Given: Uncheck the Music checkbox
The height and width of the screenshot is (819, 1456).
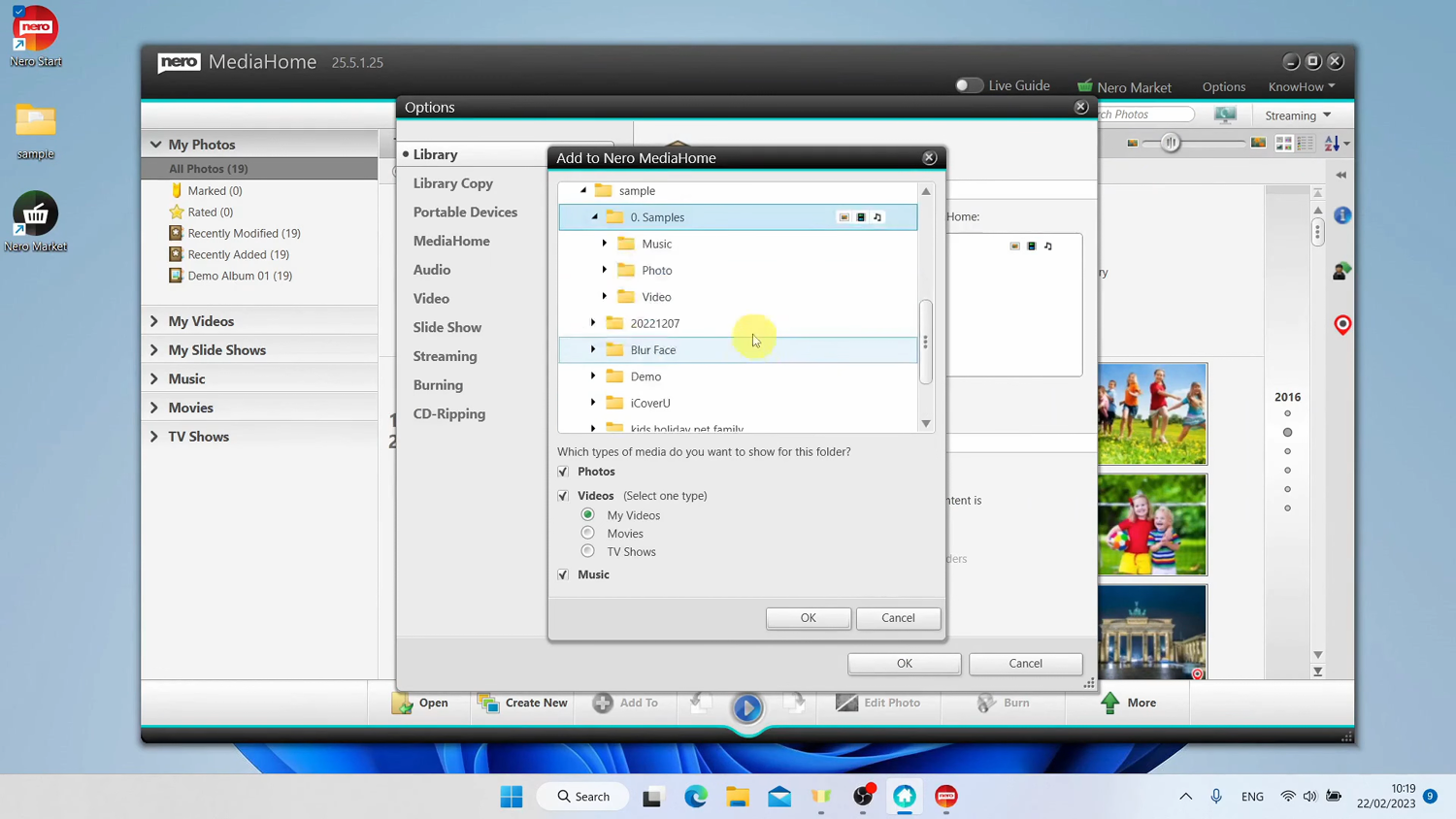Looking at the screenshot, I should click(564, 574).
